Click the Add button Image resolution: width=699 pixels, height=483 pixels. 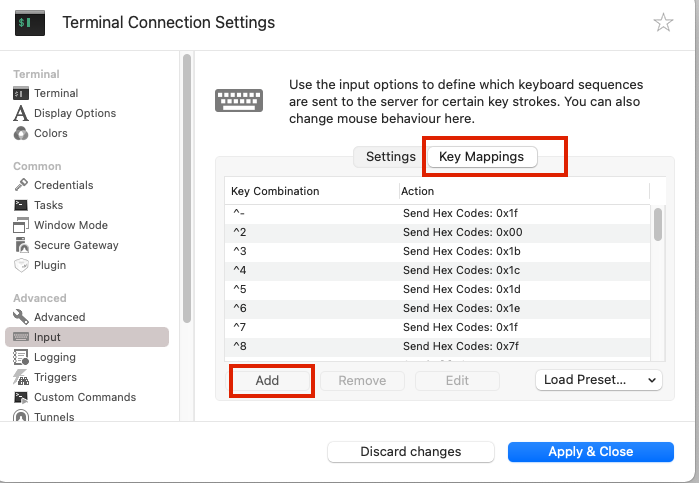[x=268, y=380]
